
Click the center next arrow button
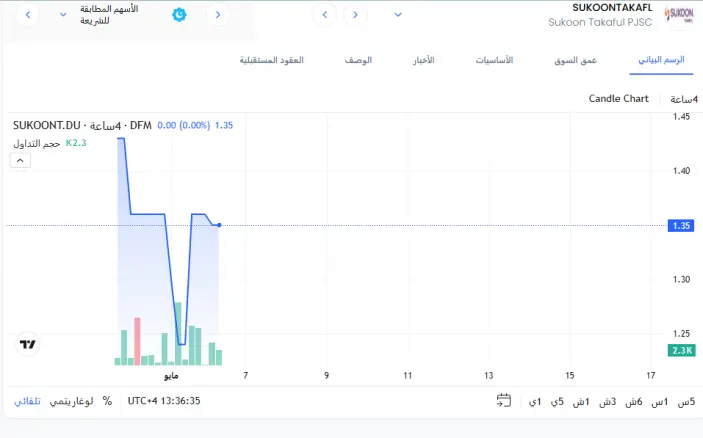pyautogui.click(x=355, y=15)
